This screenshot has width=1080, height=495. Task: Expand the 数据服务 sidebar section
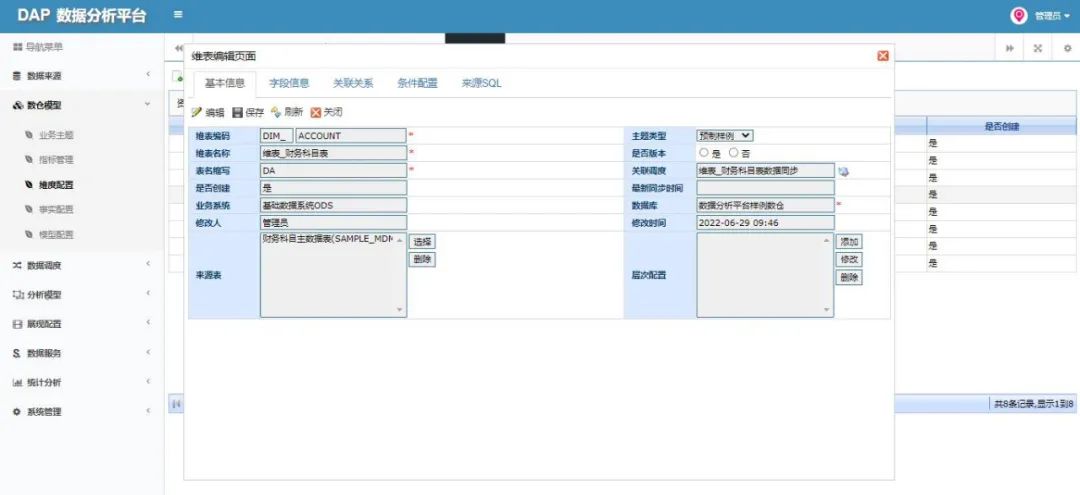(x=81, y=353)
